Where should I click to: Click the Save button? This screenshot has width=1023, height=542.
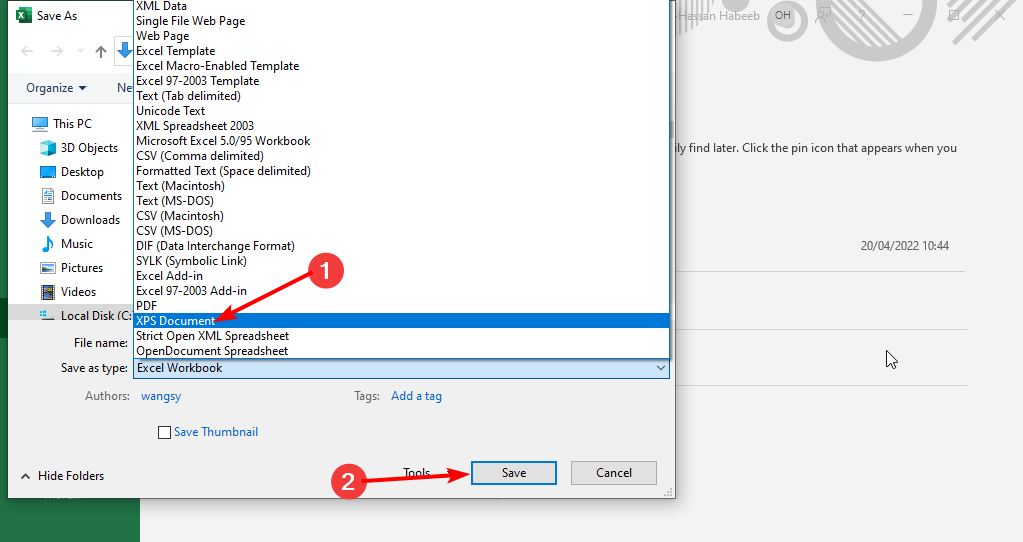coord(514,473)
